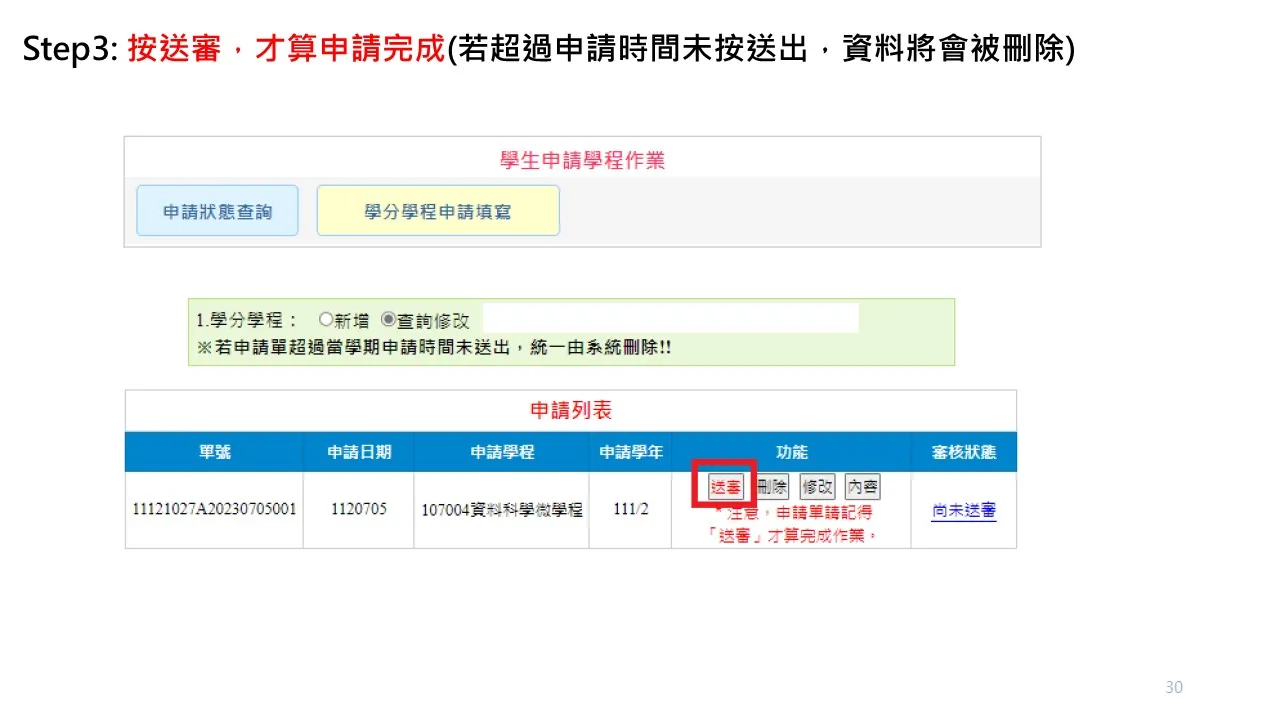Select application number 11121027A20230705001 cell
Image resolution: width=1280 pixels, height=720 pixels.
point(214,509)
